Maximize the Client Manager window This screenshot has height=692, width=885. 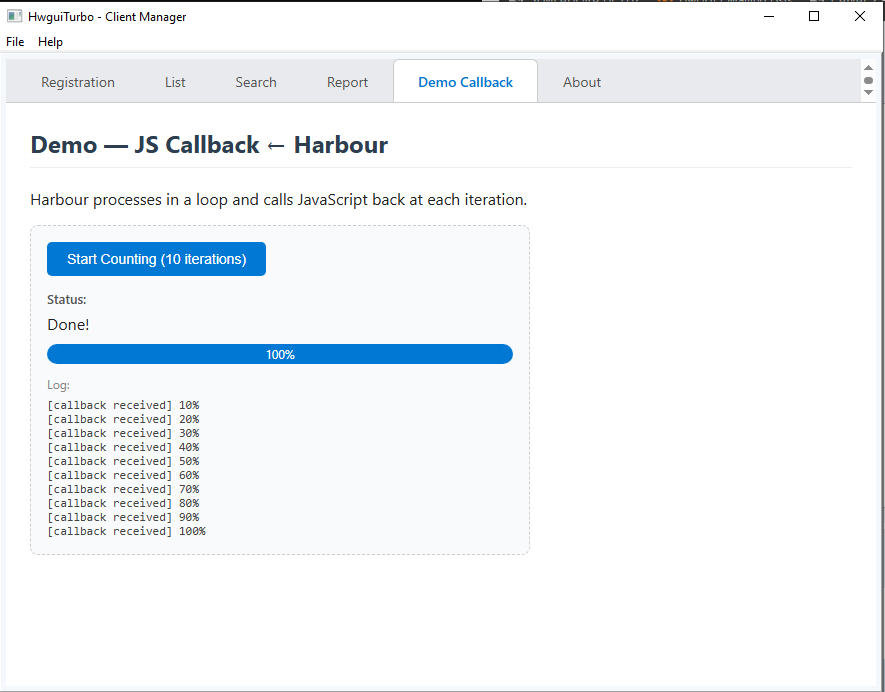814,16
